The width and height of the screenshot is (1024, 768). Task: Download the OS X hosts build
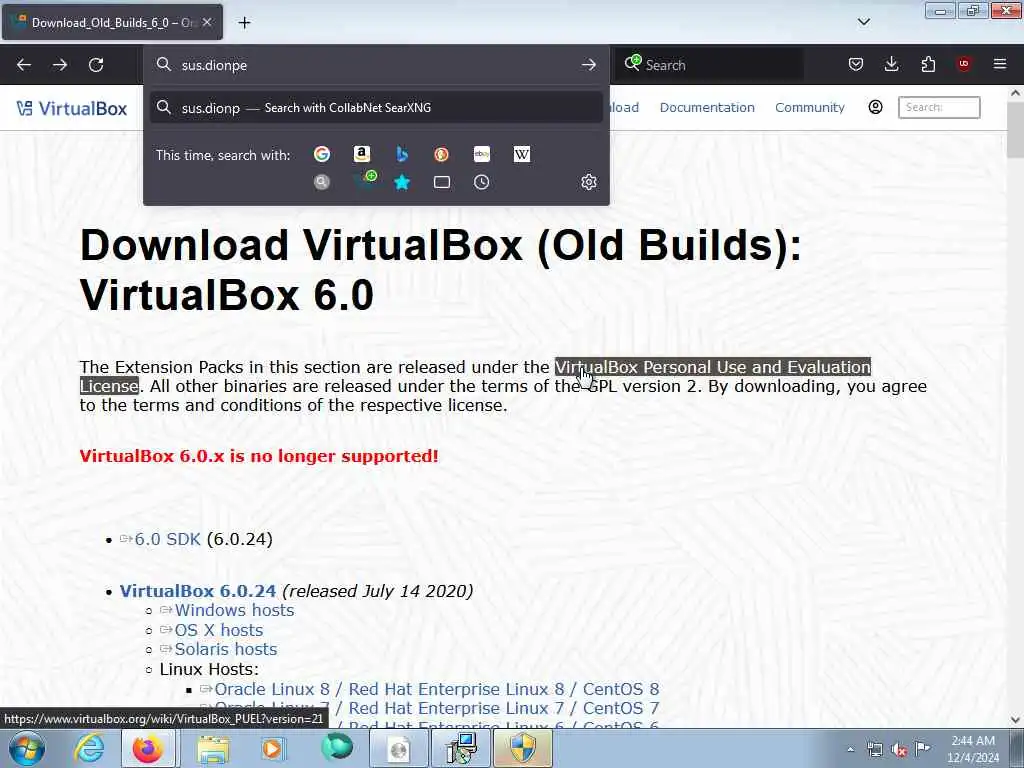[218, 630]
